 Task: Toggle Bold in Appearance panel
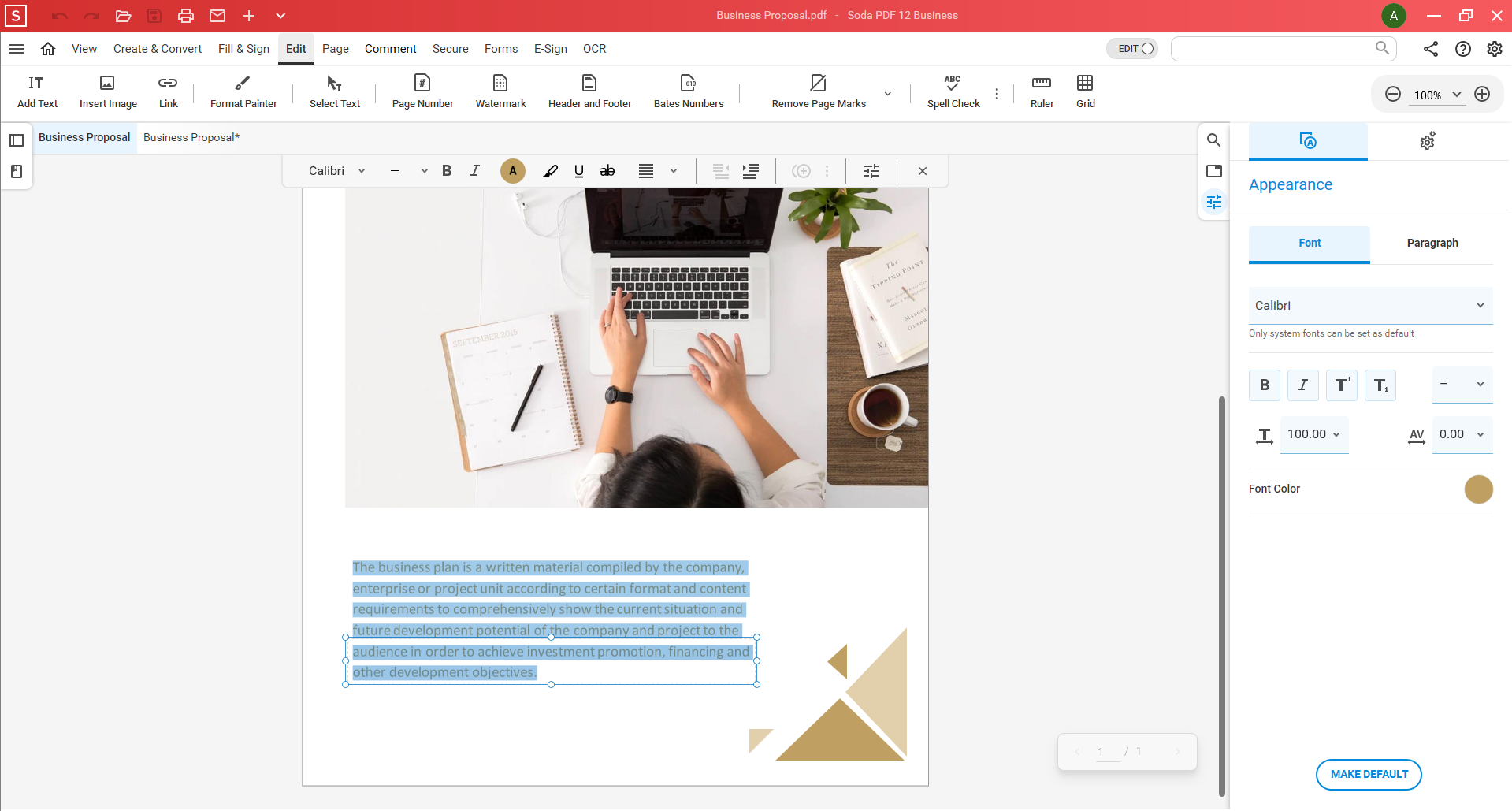point(1265,385)
